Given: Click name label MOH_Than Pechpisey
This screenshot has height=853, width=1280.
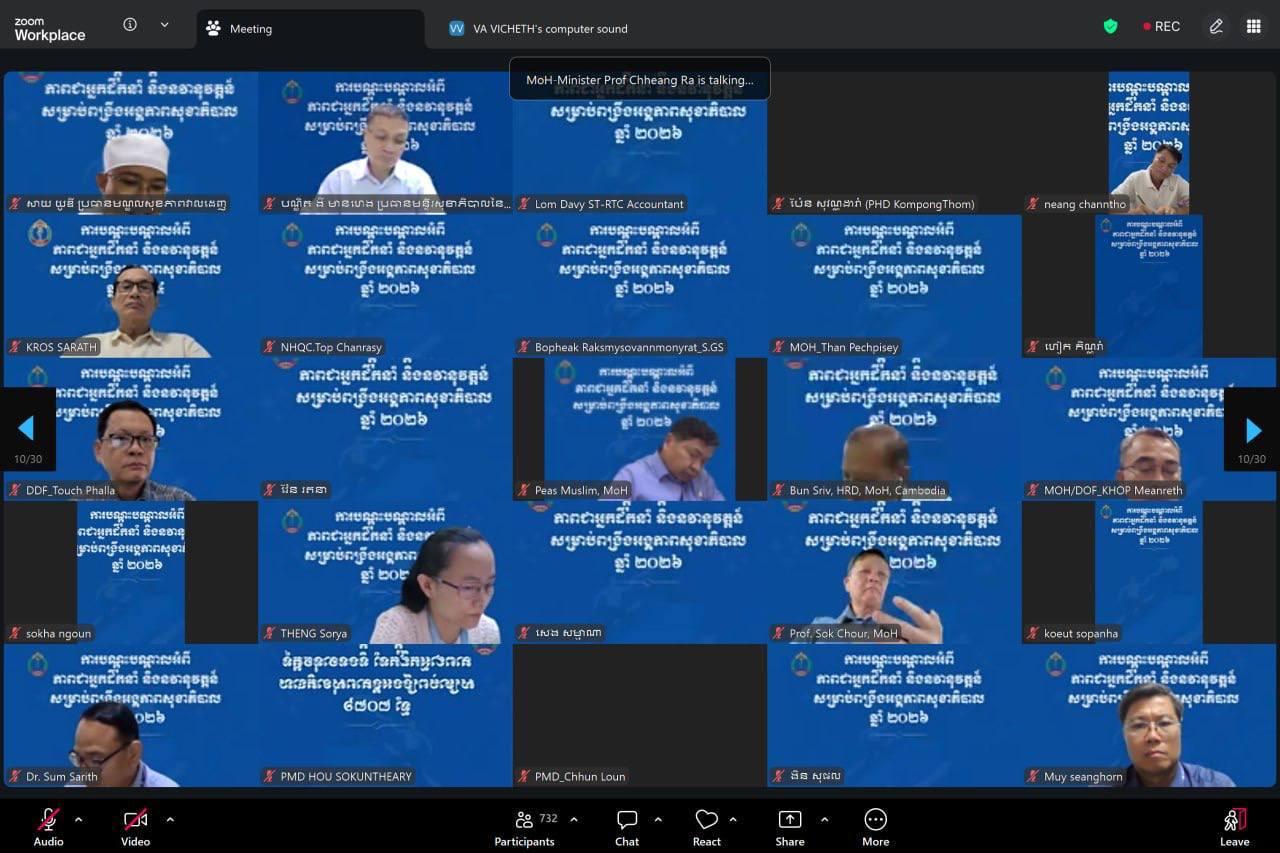Looking at the screenshot, I should click(844, 347).
